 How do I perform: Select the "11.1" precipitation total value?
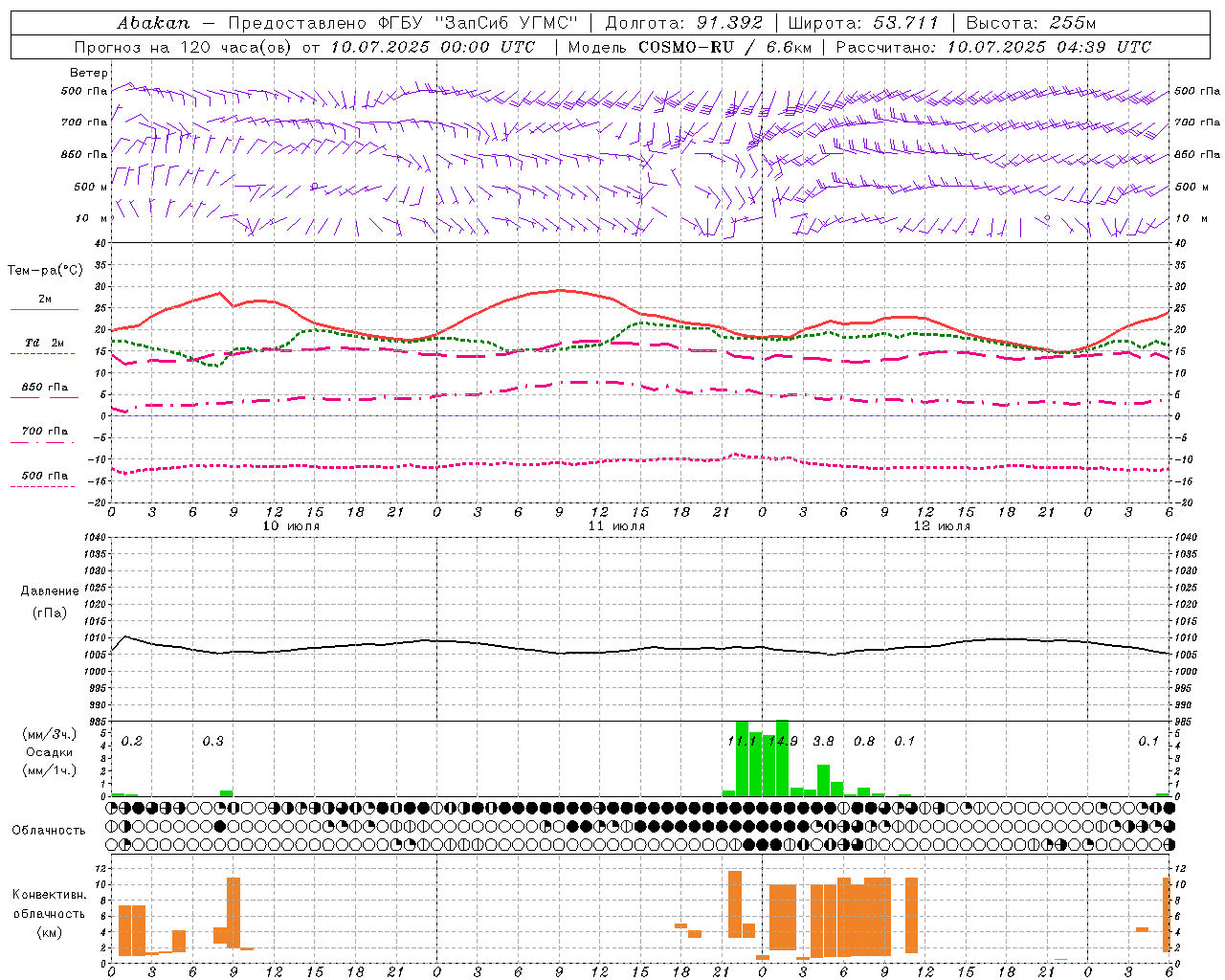click(x=742, y=741)
